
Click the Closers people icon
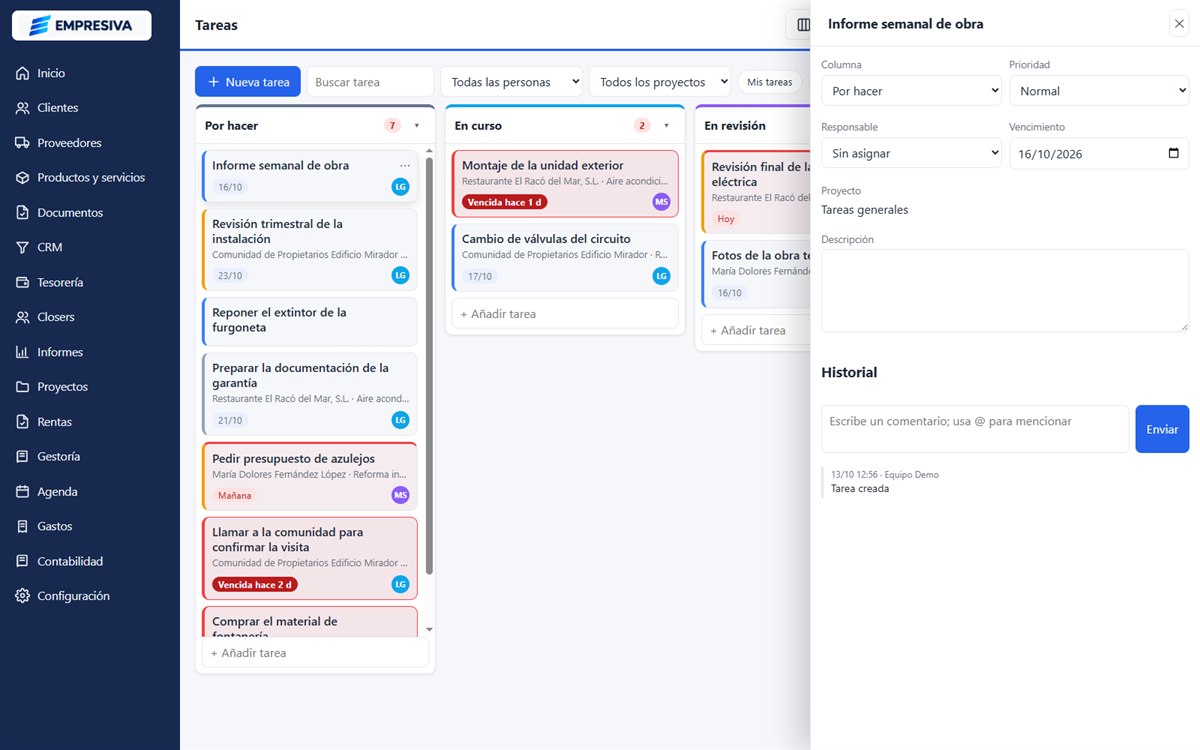pos(22,317)
